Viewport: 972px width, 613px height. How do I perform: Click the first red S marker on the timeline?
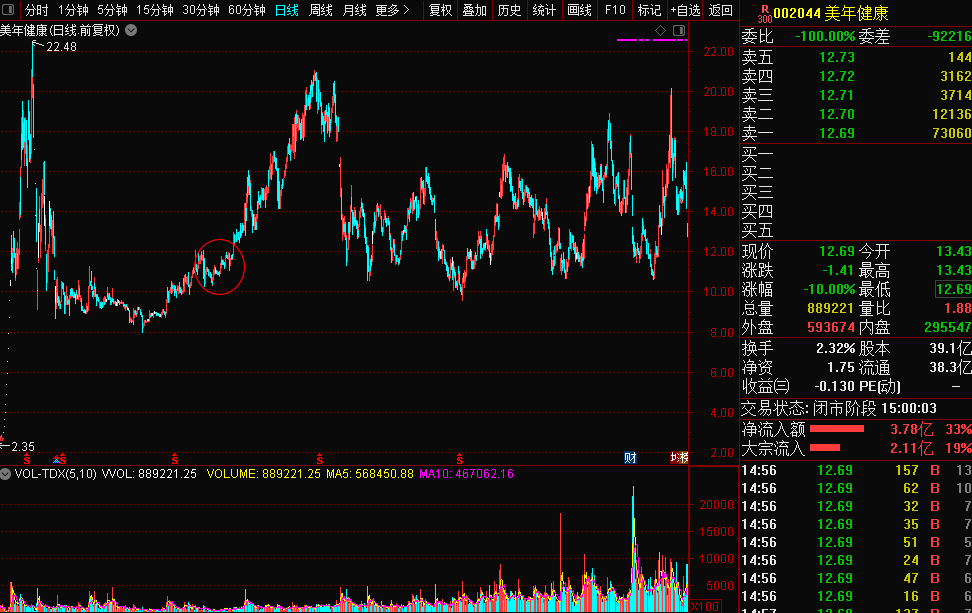pos(27,459)
